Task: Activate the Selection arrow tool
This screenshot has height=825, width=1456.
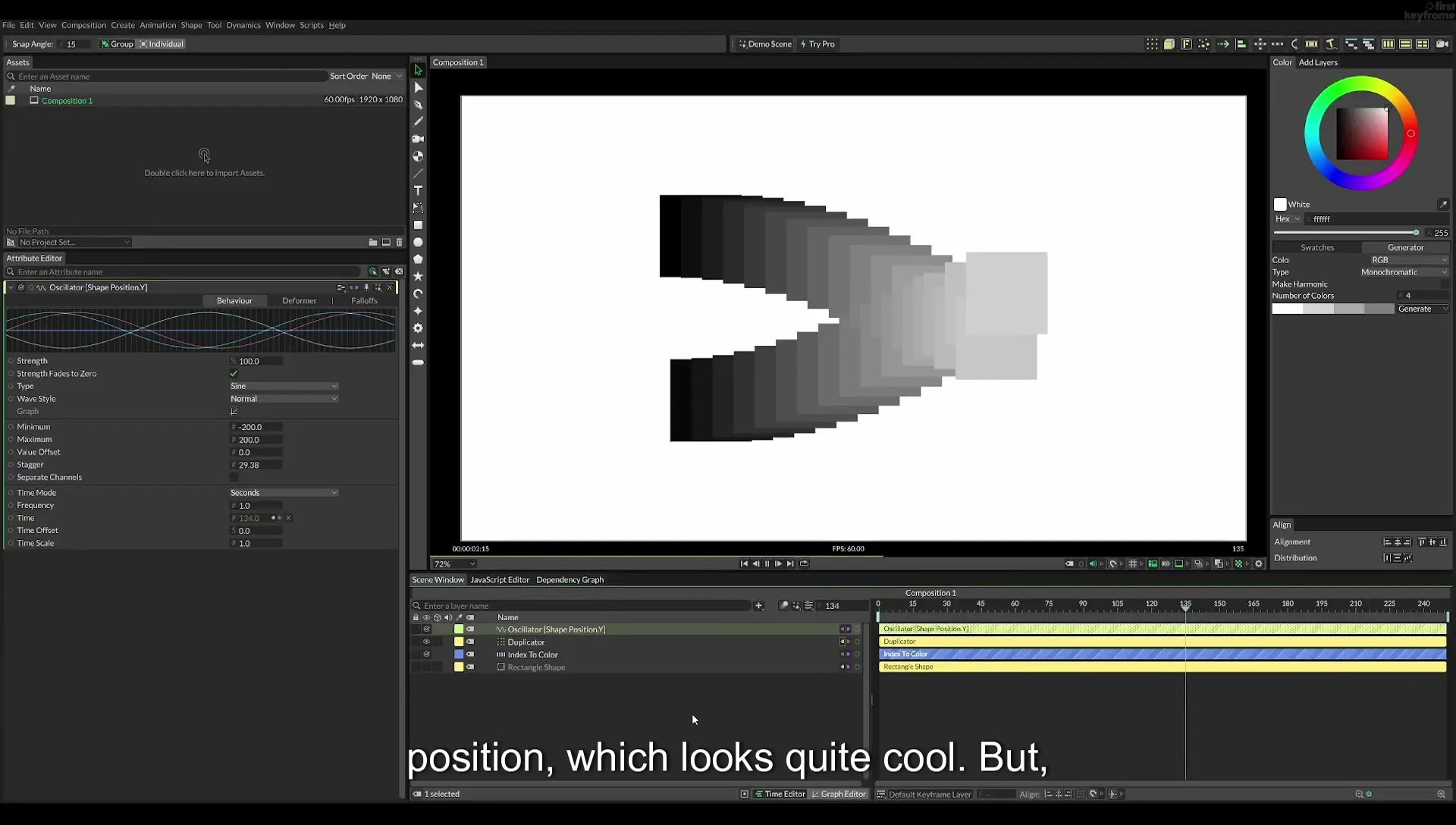Action: (418, 70)
